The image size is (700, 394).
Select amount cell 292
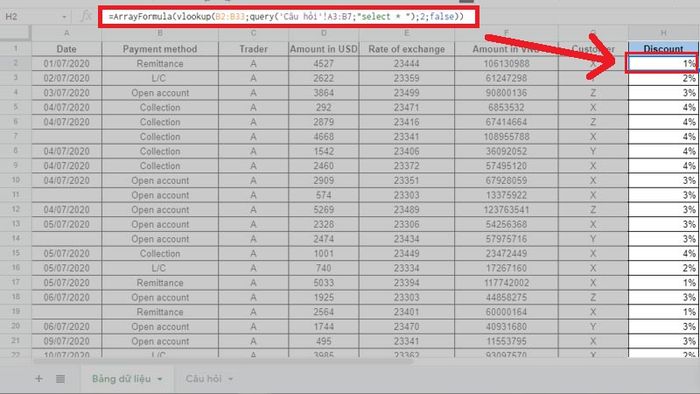(x=324, y=108)
